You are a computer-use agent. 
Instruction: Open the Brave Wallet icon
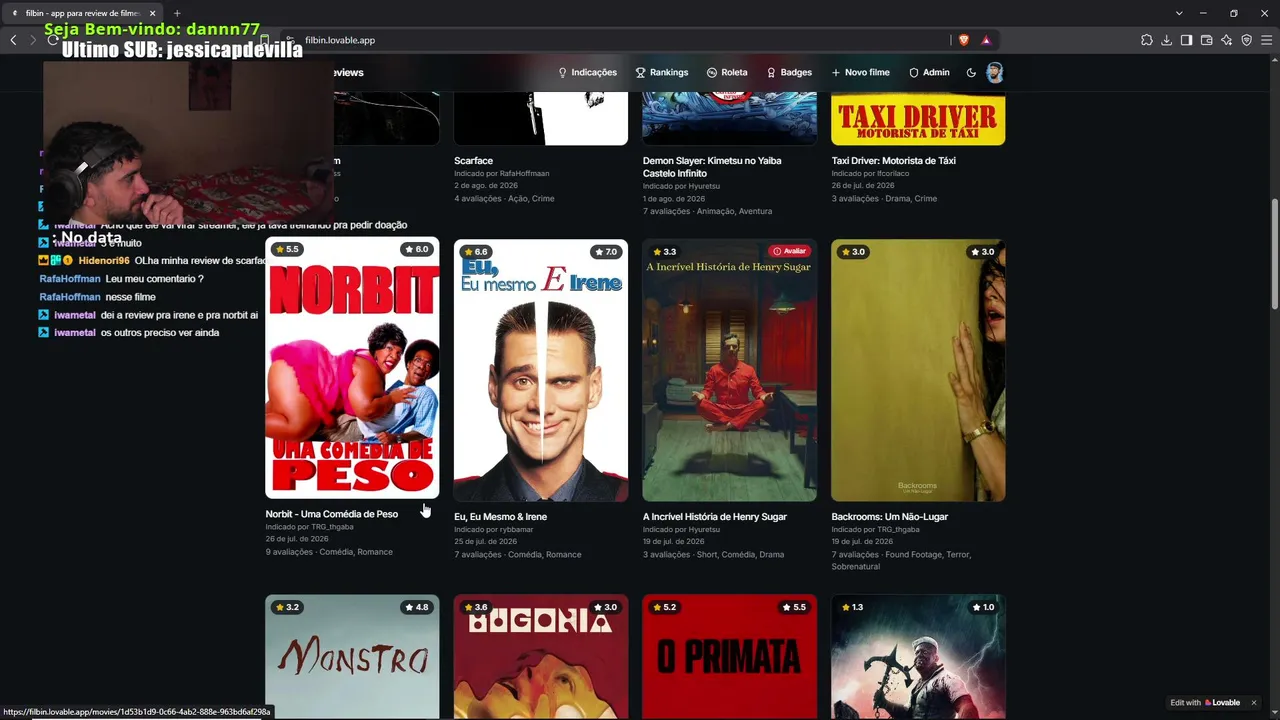1206,40
